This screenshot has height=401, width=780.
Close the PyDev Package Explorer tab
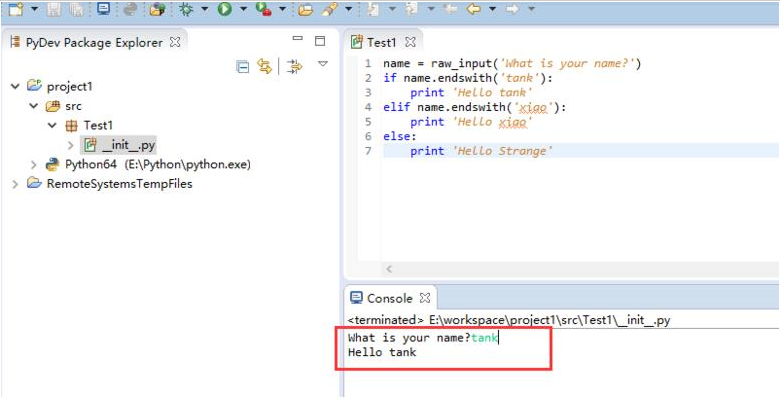click(x=175, y=42)
